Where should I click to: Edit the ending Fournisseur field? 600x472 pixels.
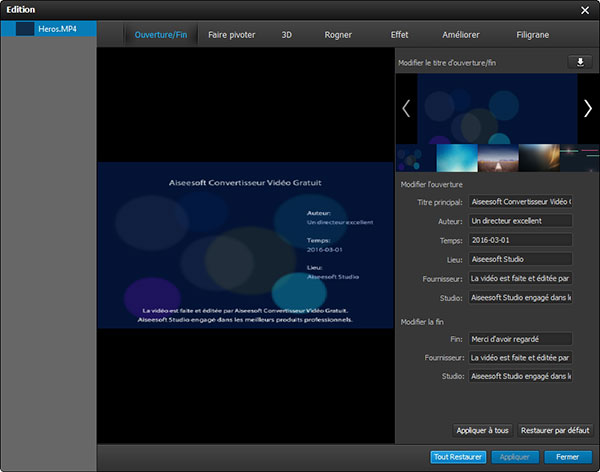[520, 358]
